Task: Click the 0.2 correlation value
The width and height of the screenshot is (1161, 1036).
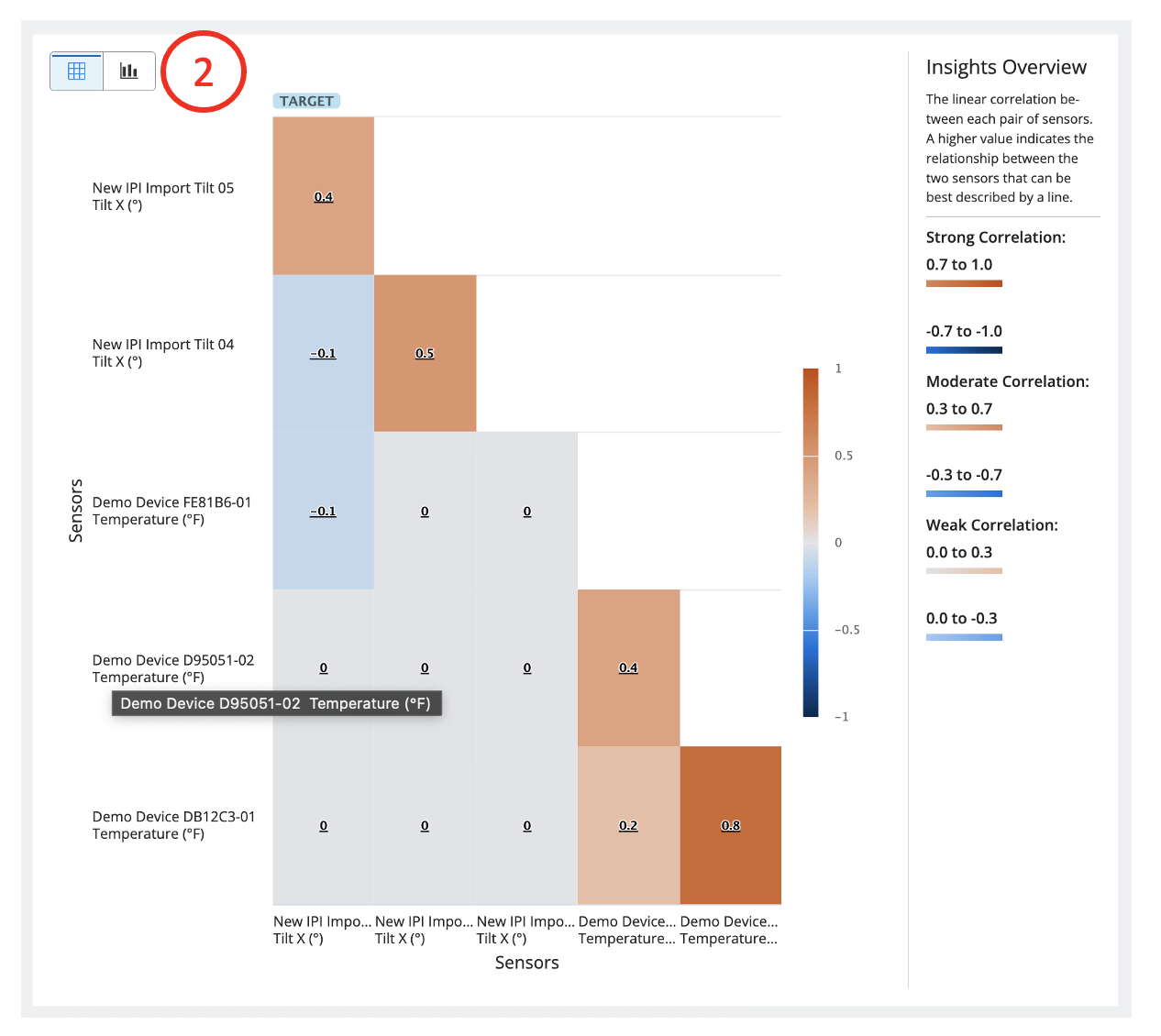Action: point(628,825)
